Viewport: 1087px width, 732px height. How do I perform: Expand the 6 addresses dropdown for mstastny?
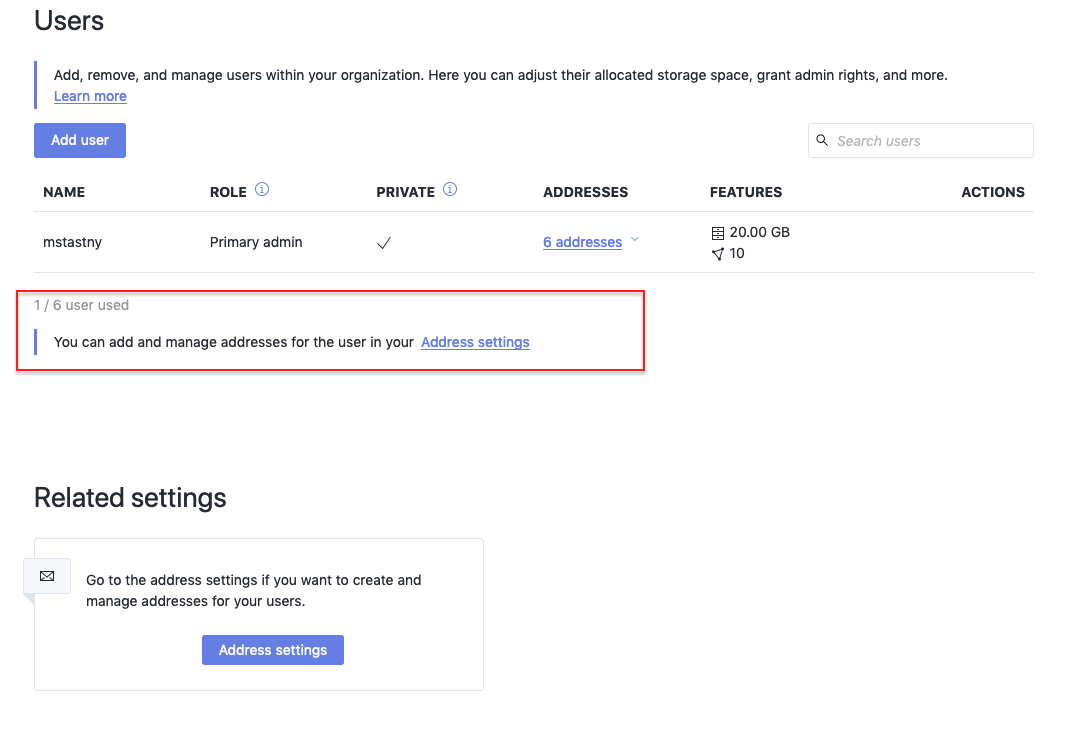tap(583, 242)
